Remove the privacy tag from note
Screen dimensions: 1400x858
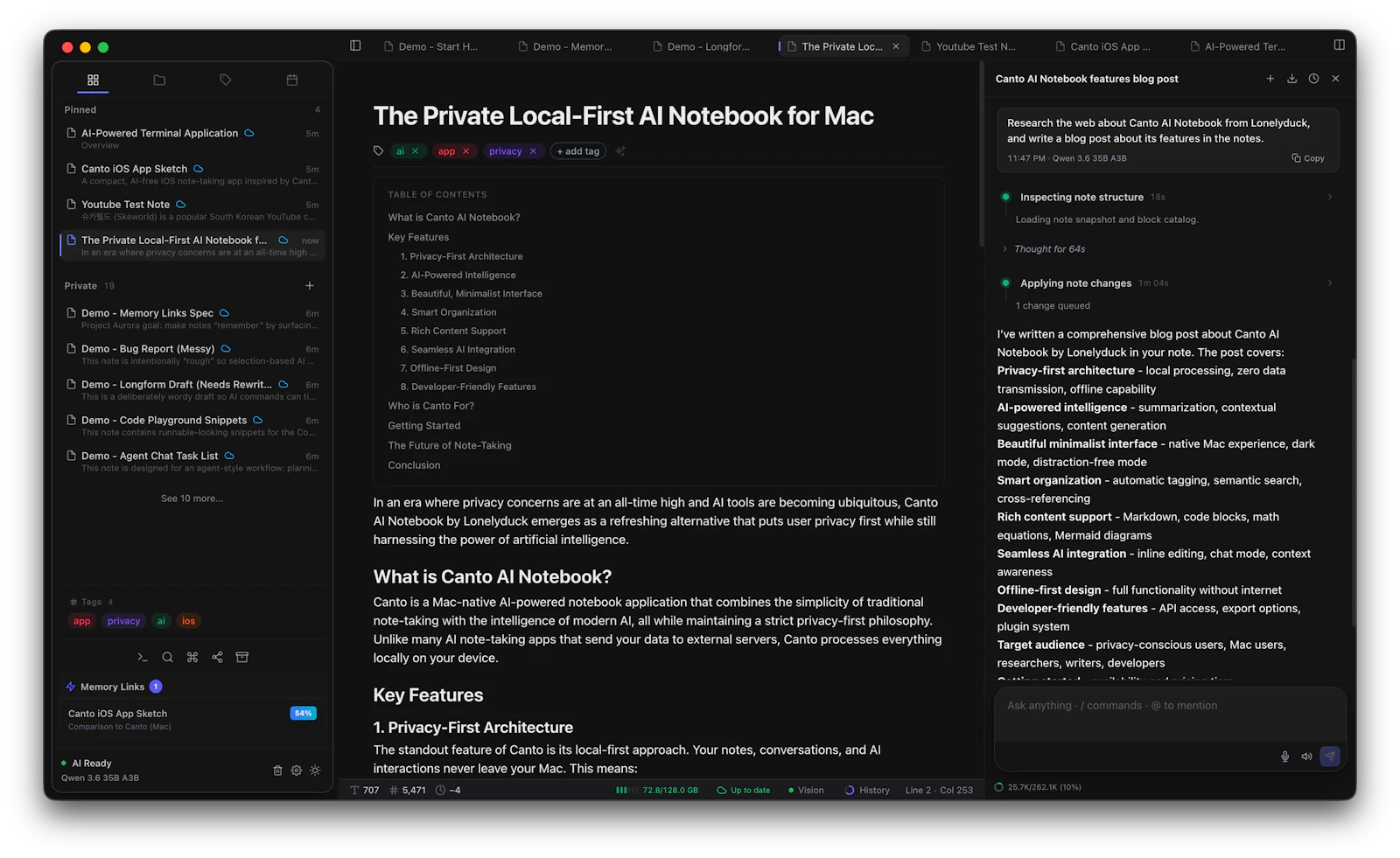tap(533, 151)
